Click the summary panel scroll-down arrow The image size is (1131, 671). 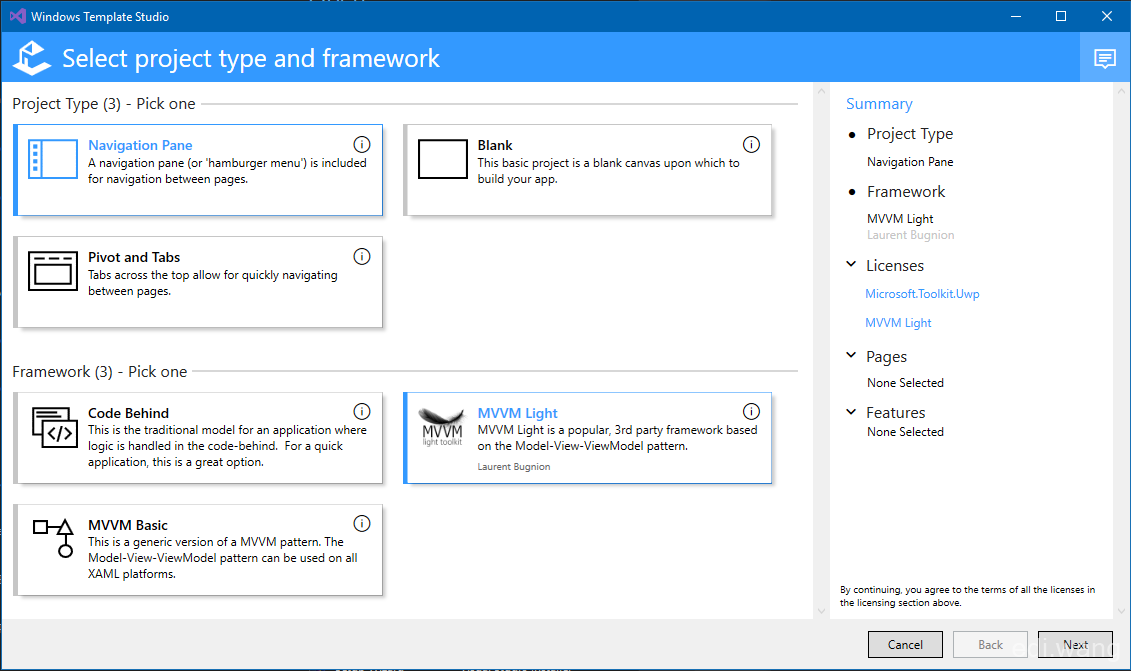(x=1121, y=610)
